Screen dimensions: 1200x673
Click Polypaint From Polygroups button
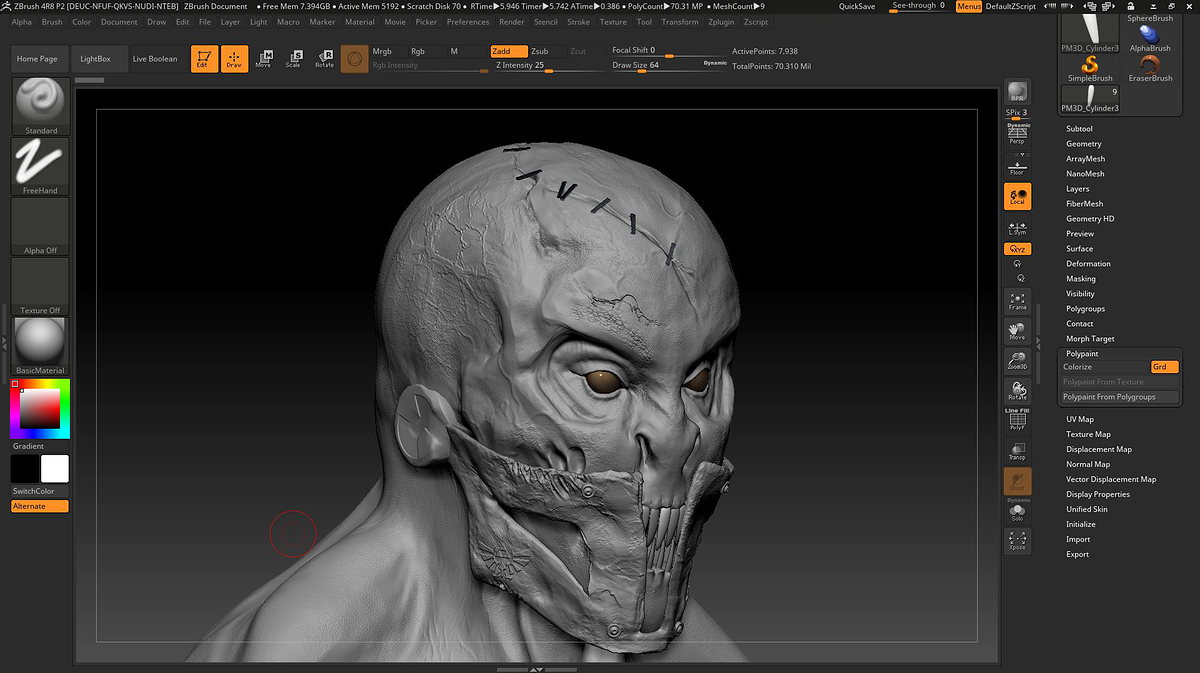coord(1109,397)
